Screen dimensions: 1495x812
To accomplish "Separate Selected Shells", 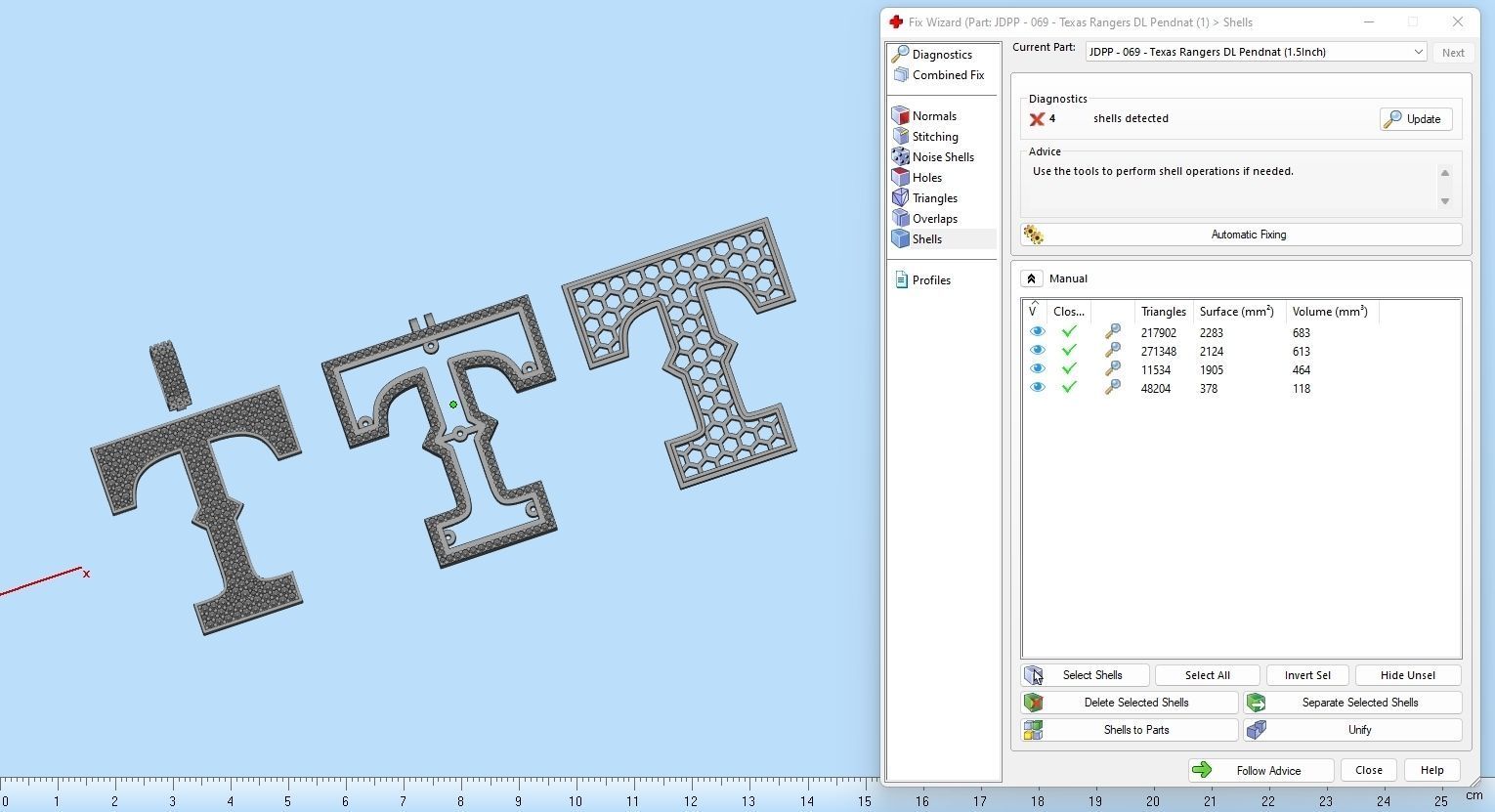I will [1352, 703].
